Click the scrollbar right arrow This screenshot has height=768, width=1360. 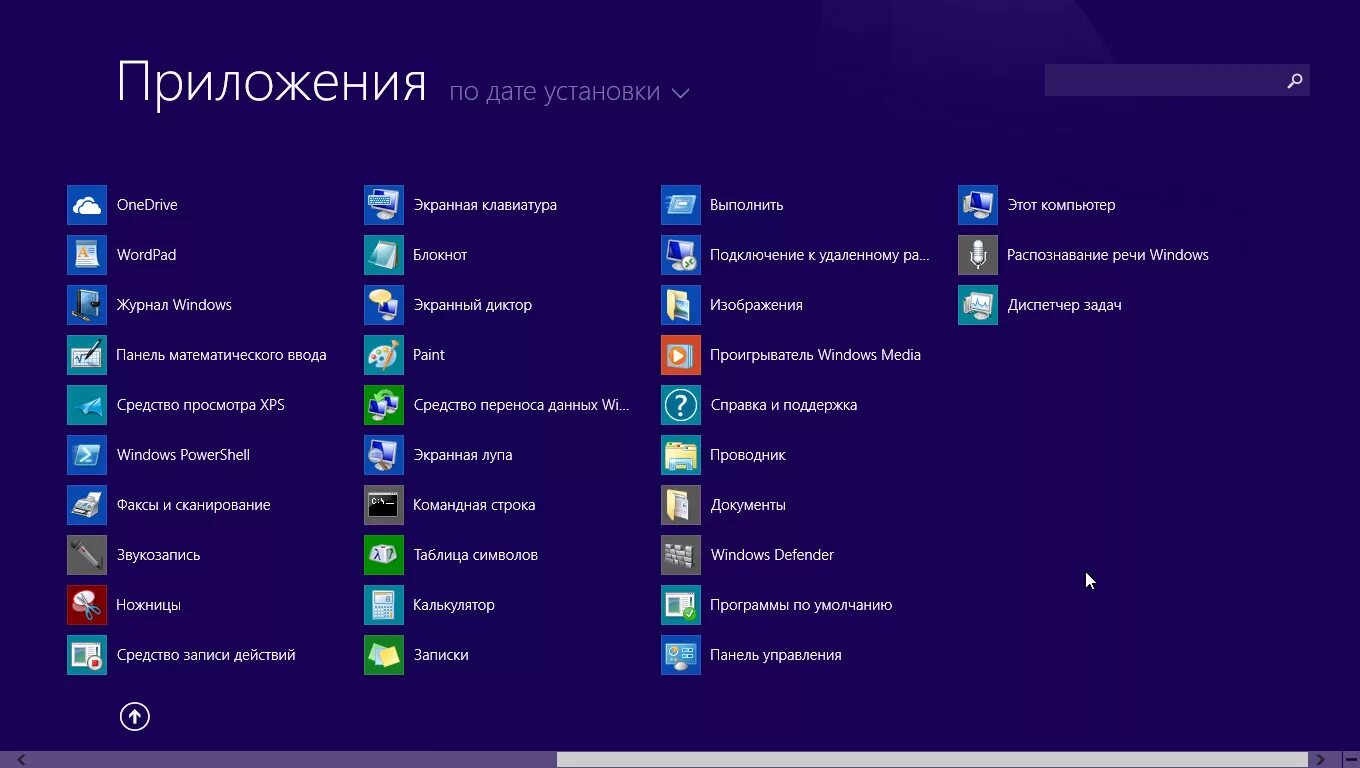(1321, 760)
